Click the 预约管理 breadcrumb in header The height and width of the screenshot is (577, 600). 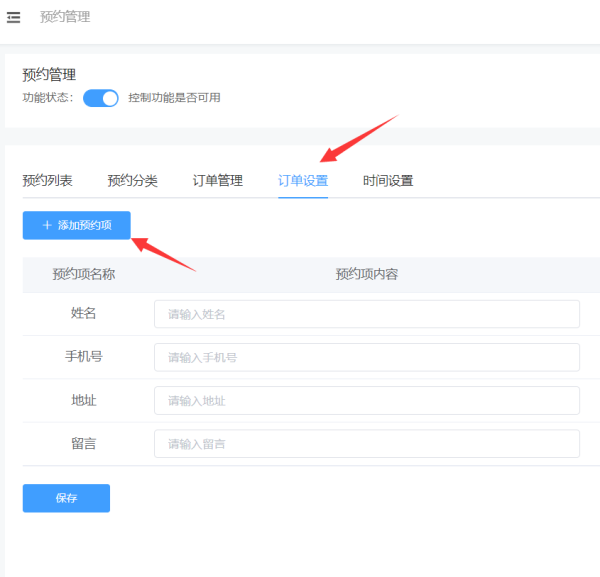65,17
